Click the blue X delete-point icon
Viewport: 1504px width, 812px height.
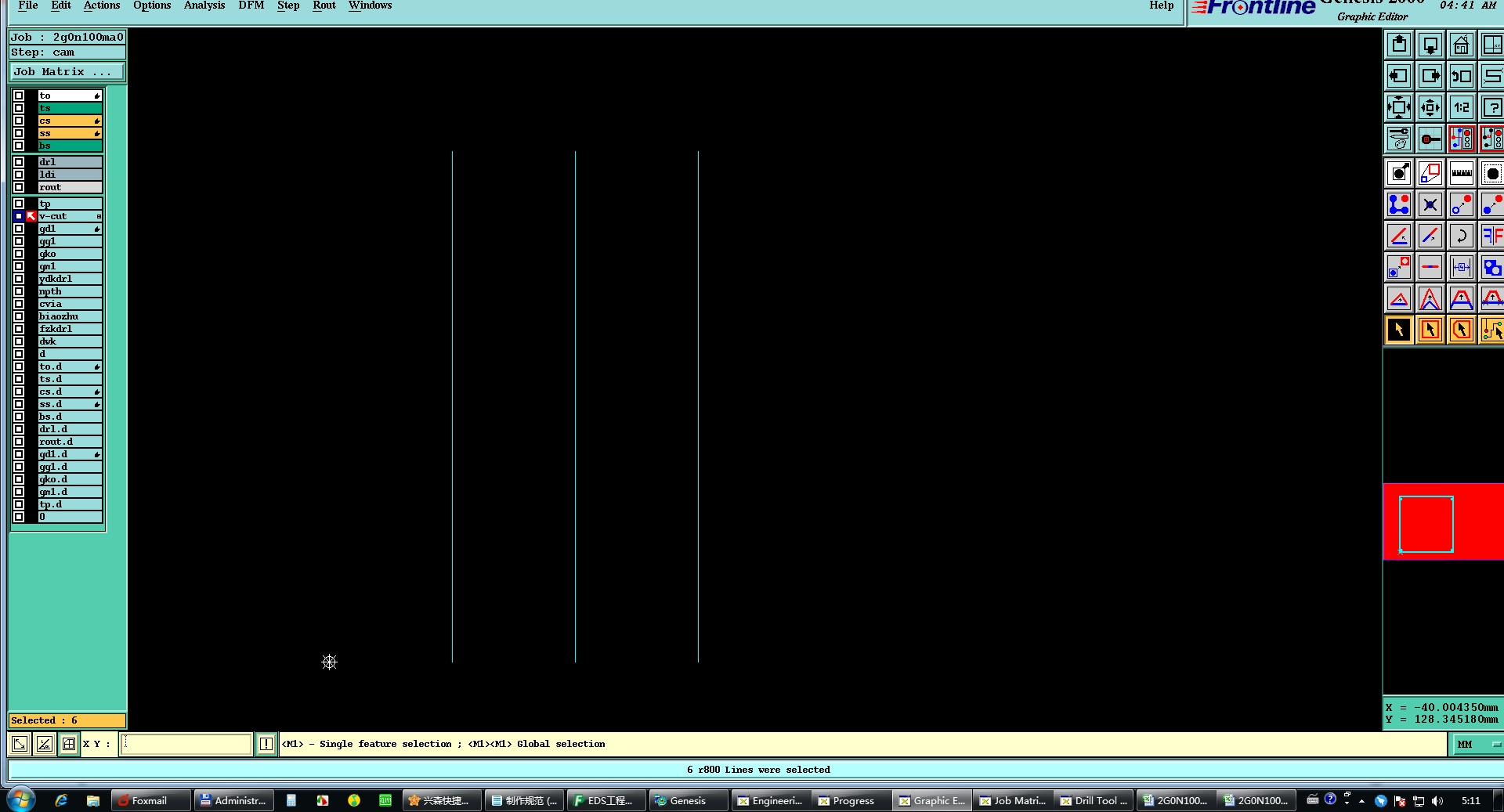pos(1430,205)
